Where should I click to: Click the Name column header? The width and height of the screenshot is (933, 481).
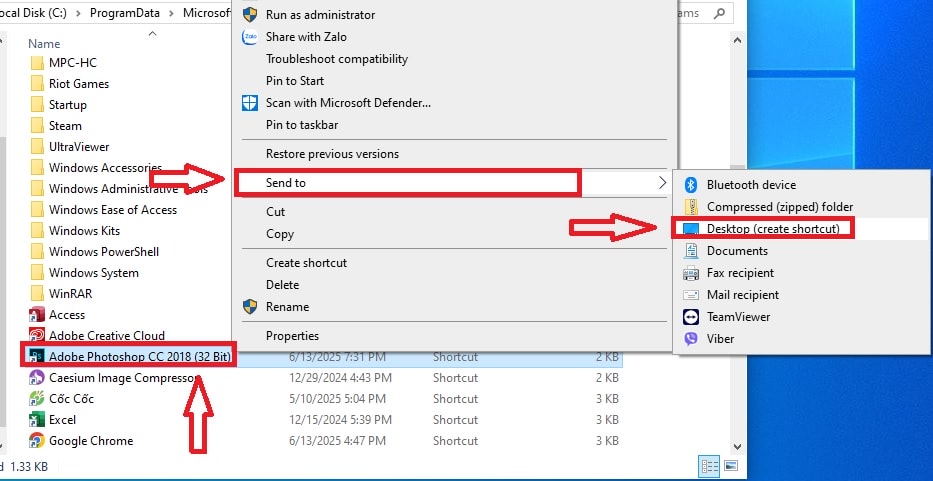(x=44, y=44)
